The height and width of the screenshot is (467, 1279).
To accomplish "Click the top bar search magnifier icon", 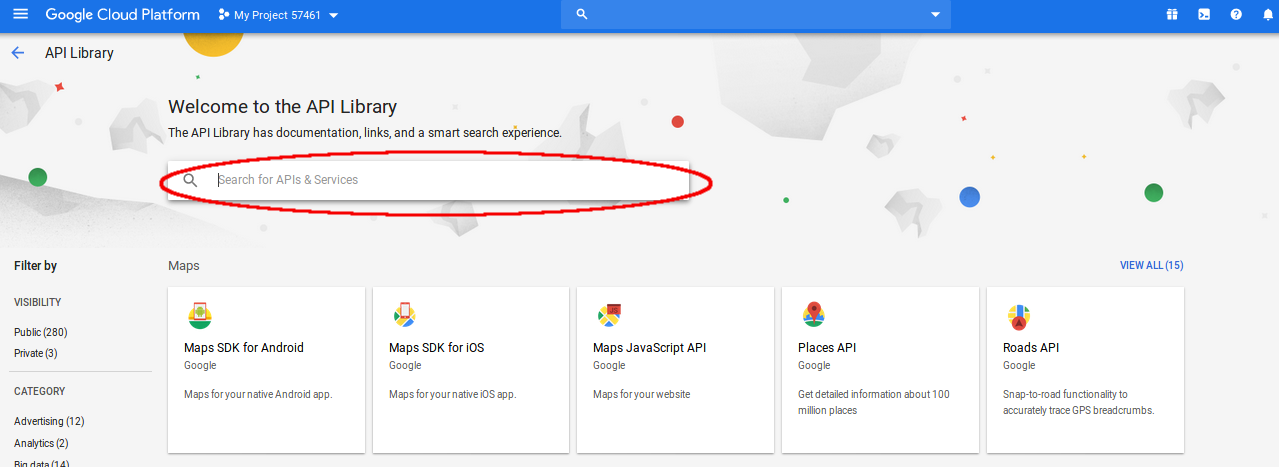I will [582, 15].
